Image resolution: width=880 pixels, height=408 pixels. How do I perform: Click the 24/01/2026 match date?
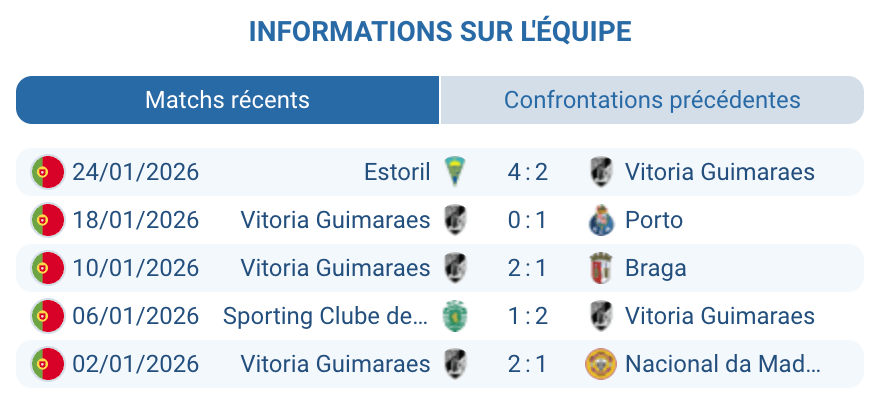pyautogui.click(x=135, y=172)
